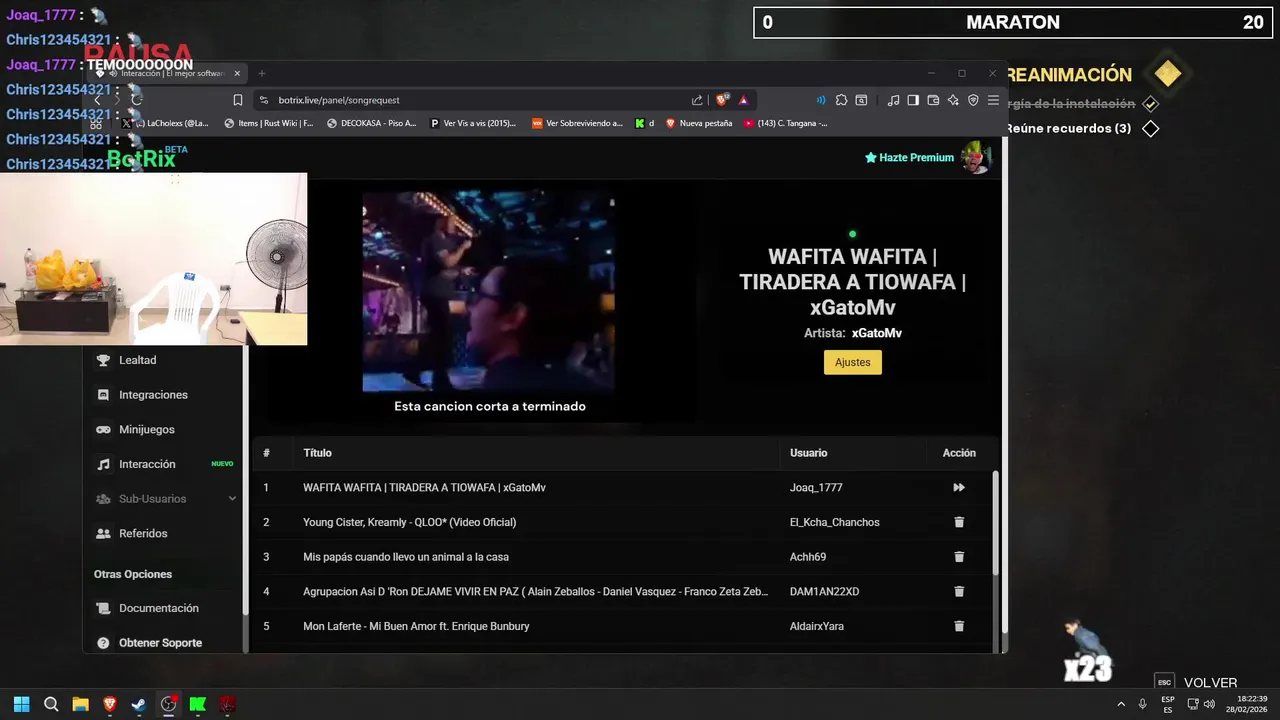Remove the Achh69 song request with trash icon

pos(959,557)
